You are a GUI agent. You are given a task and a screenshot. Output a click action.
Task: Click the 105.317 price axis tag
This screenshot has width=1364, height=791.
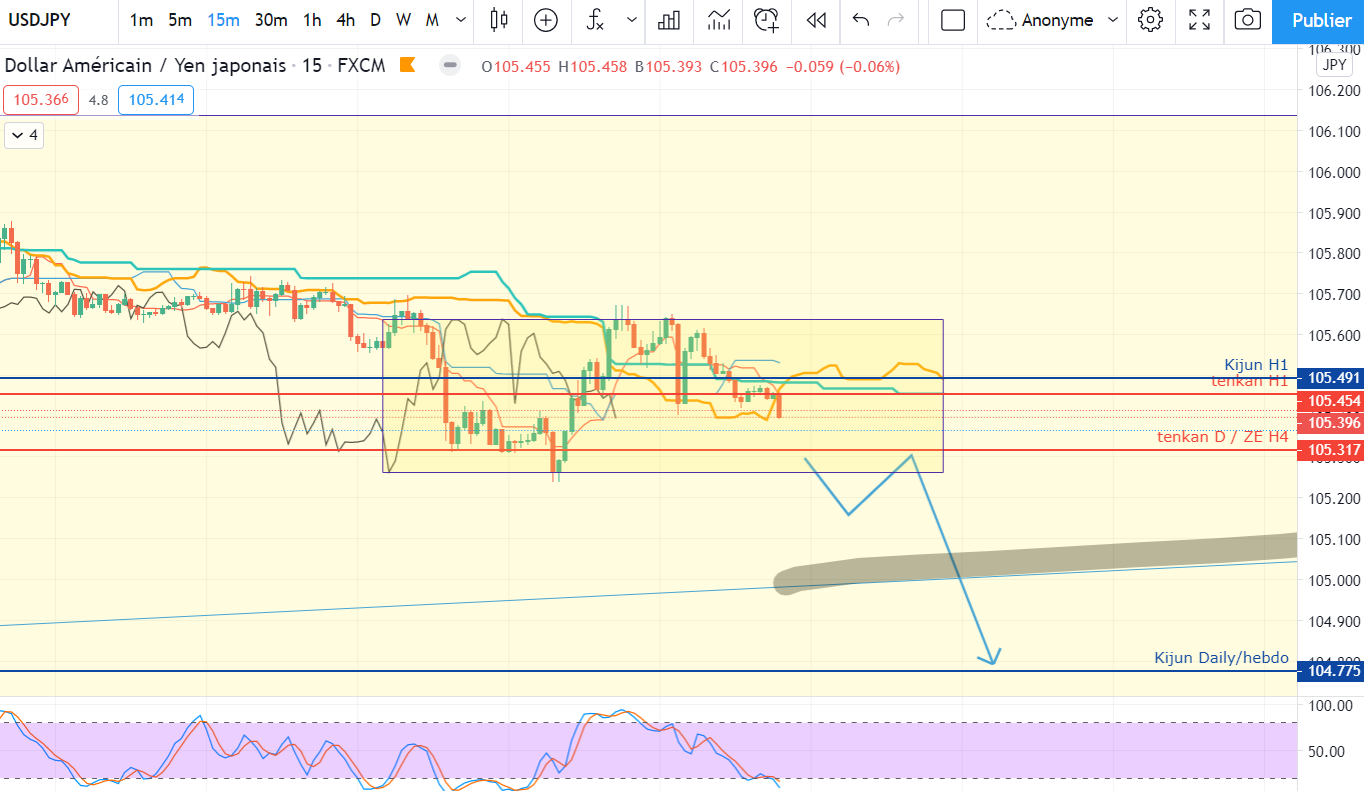(x=1331, y=450)
